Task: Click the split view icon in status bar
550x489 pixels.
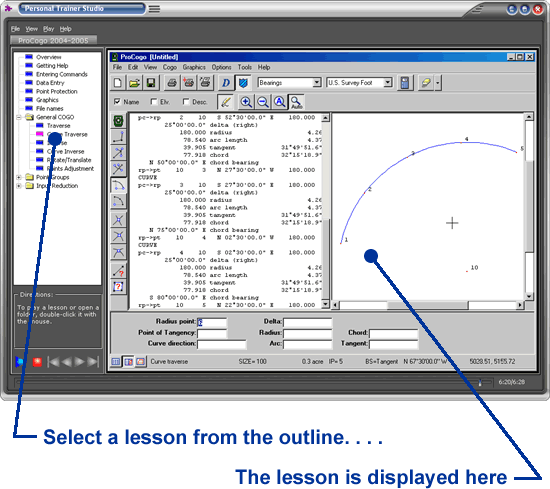Action: tap(128, 361)
